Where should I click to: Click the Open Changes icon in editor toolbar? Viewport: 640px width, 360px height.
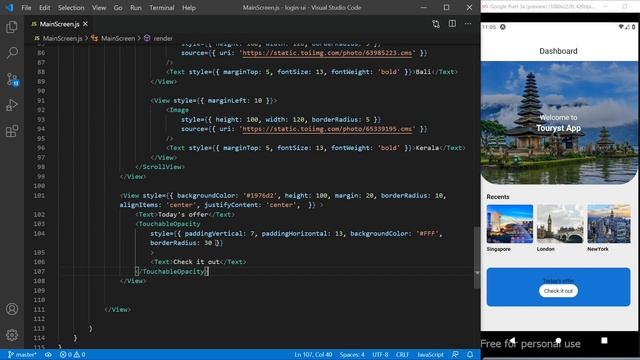(436, 24)
